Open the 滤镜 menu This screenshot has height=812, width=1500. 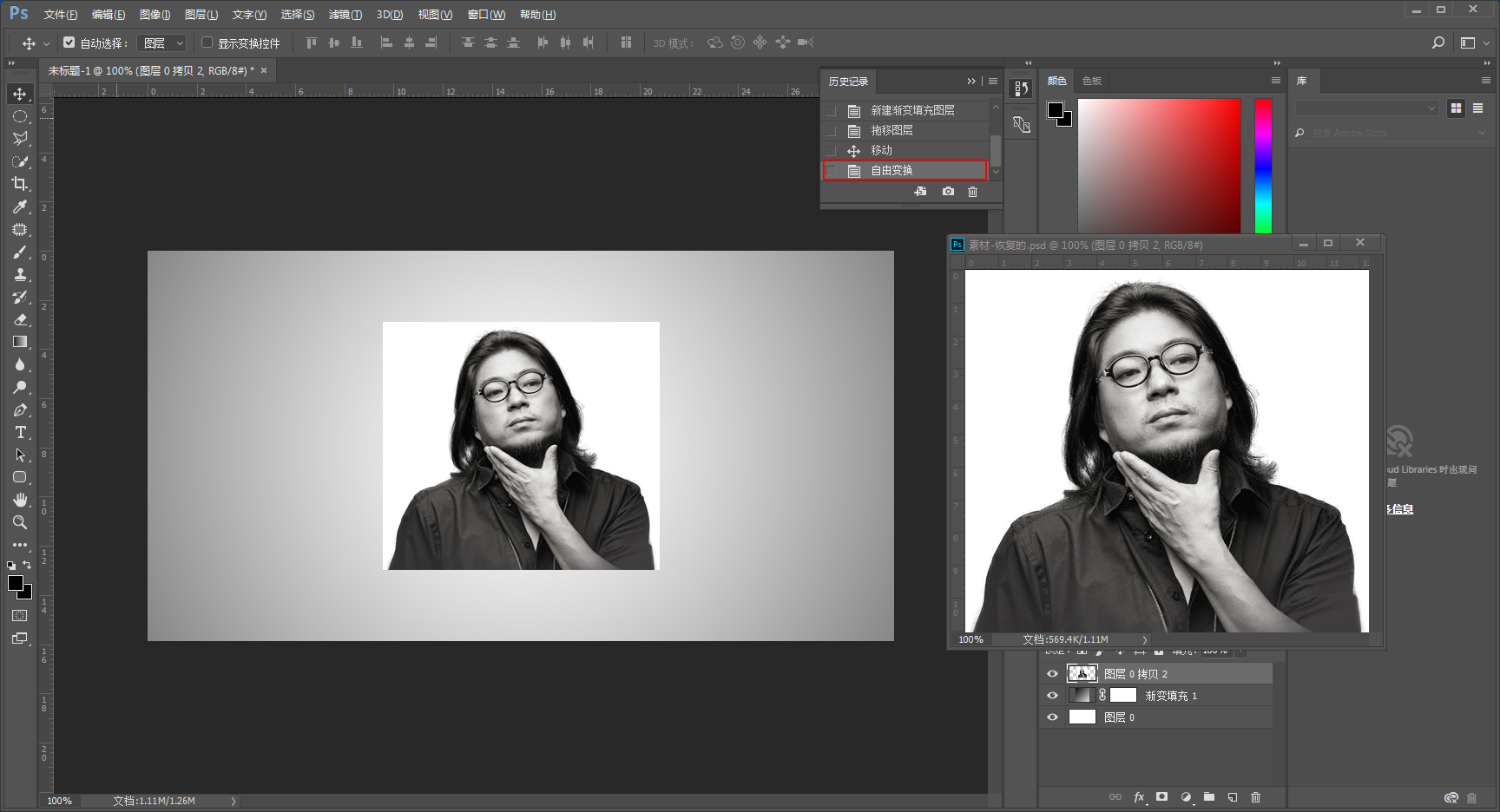click(x=345, y=15)
